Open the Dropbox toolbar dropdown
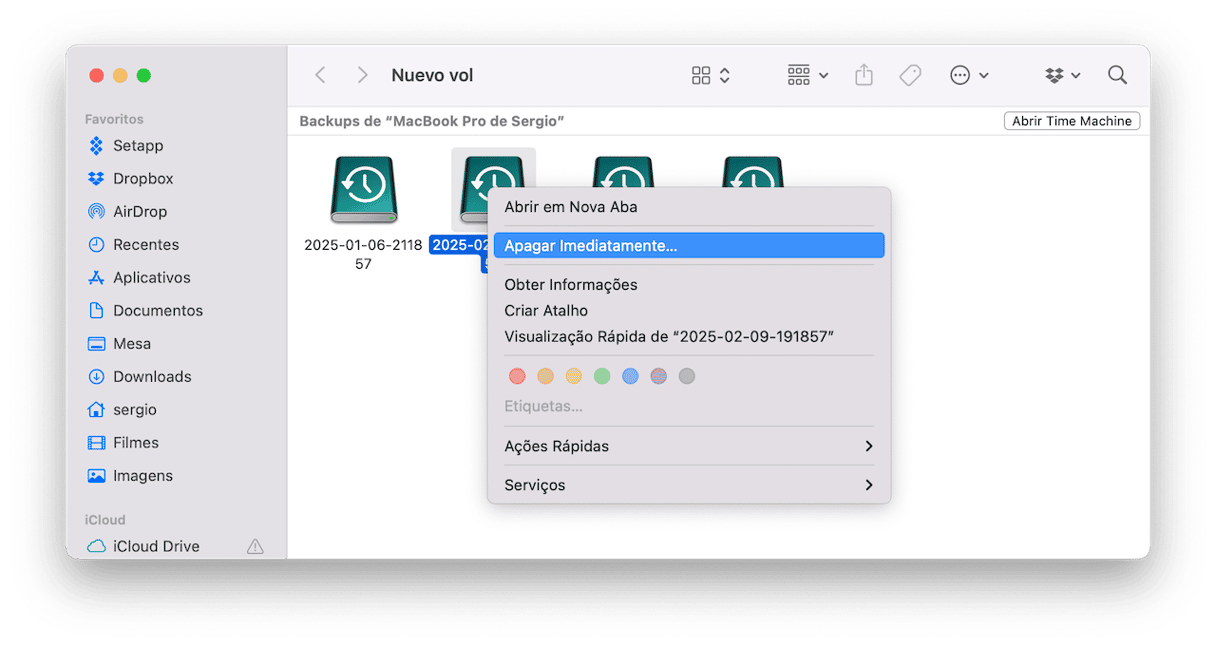The image size is (1216, 646). tap(1063, 76)
